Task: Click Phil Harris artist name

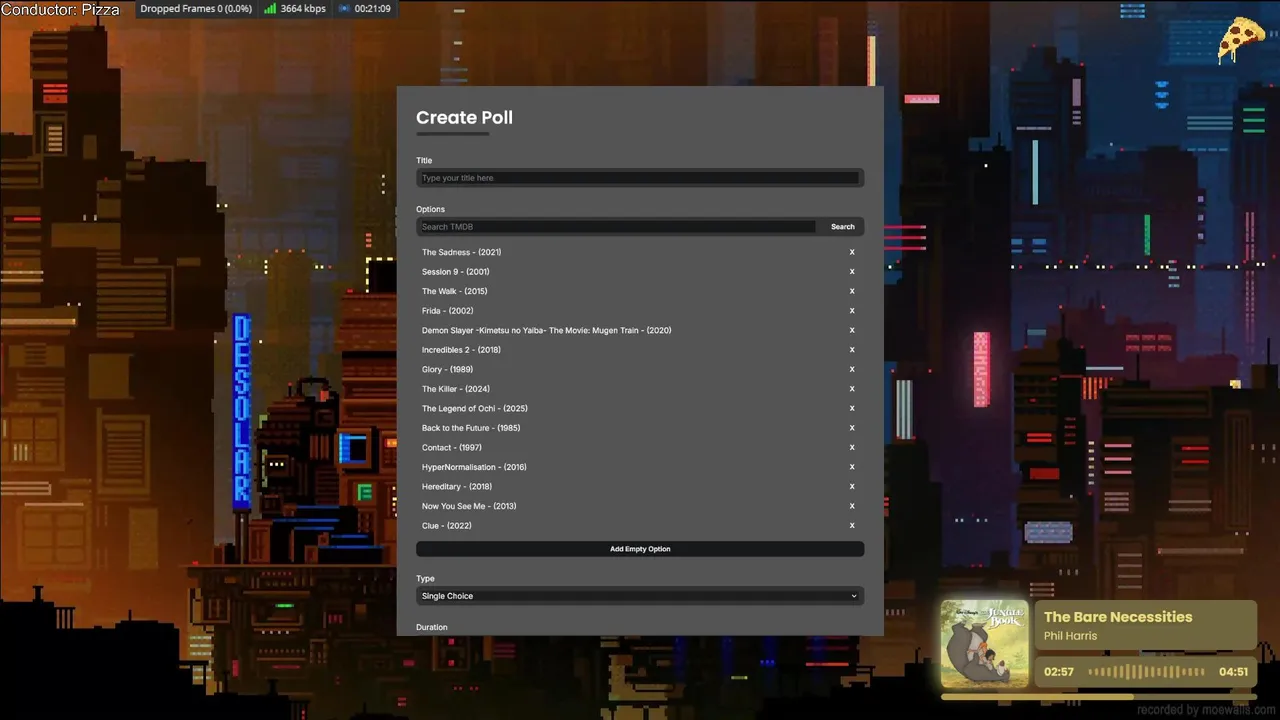Action: (1070, 636)
